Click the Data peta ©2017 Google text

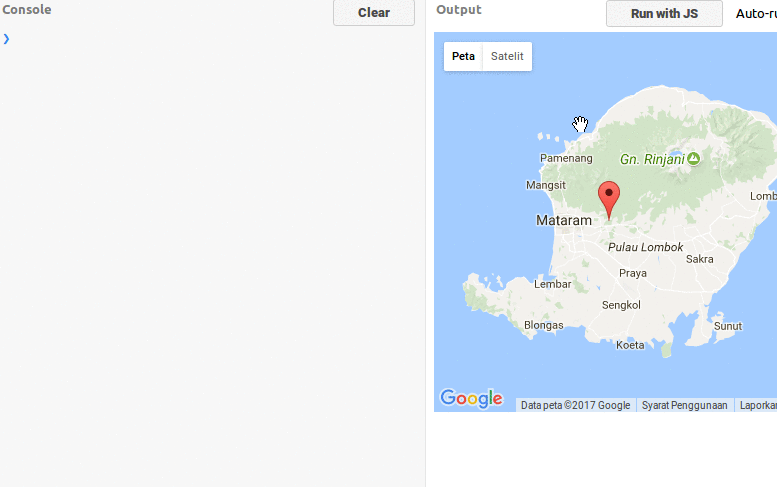tap(575, 405)
